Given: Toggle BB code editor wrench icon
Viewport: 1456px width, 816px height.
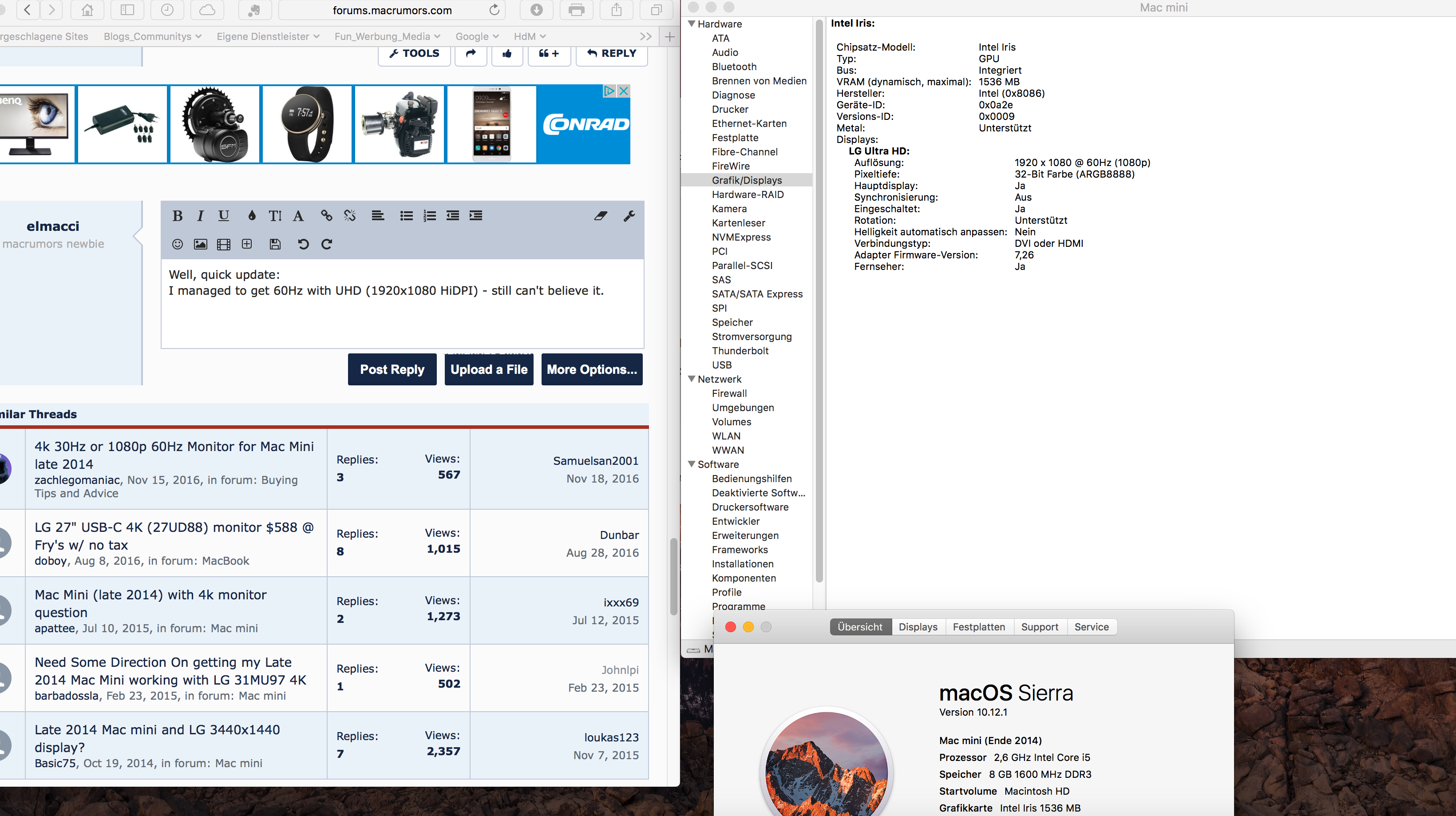Looking at the screenshot, I should point(629,215).
